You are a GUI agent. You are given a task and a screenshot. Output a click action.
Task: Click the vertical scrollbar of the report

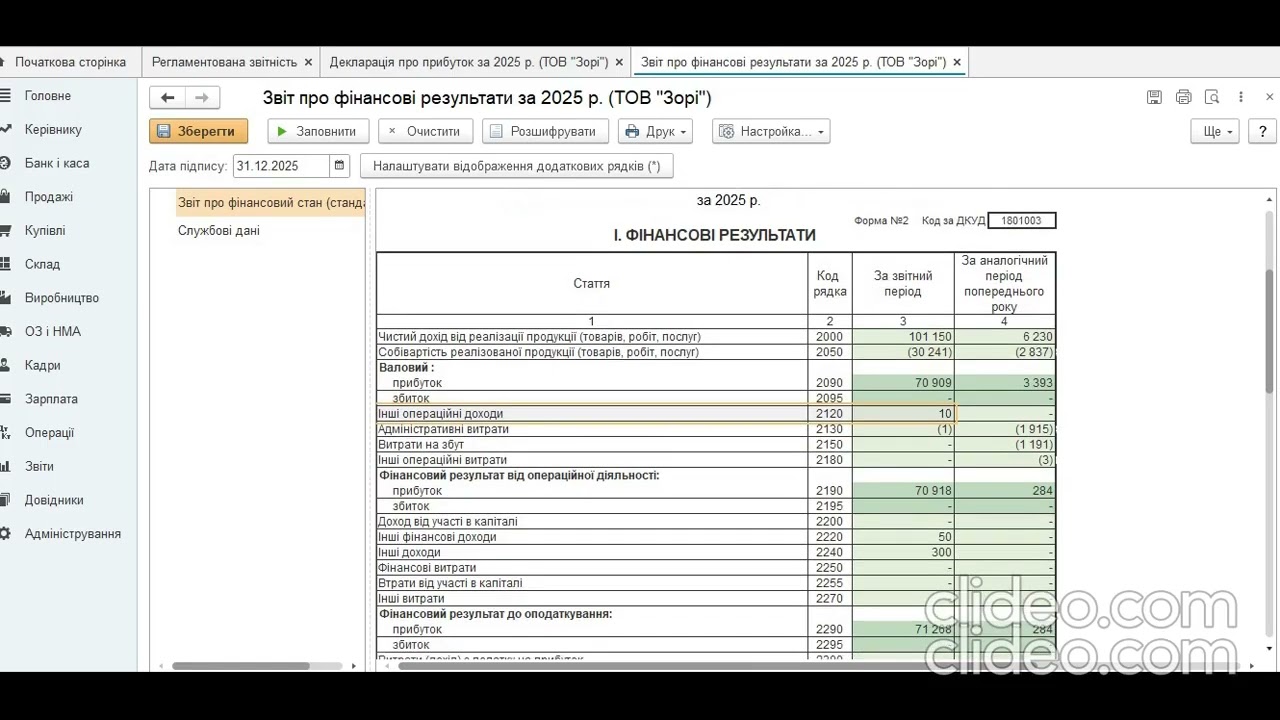(1270, 330)
